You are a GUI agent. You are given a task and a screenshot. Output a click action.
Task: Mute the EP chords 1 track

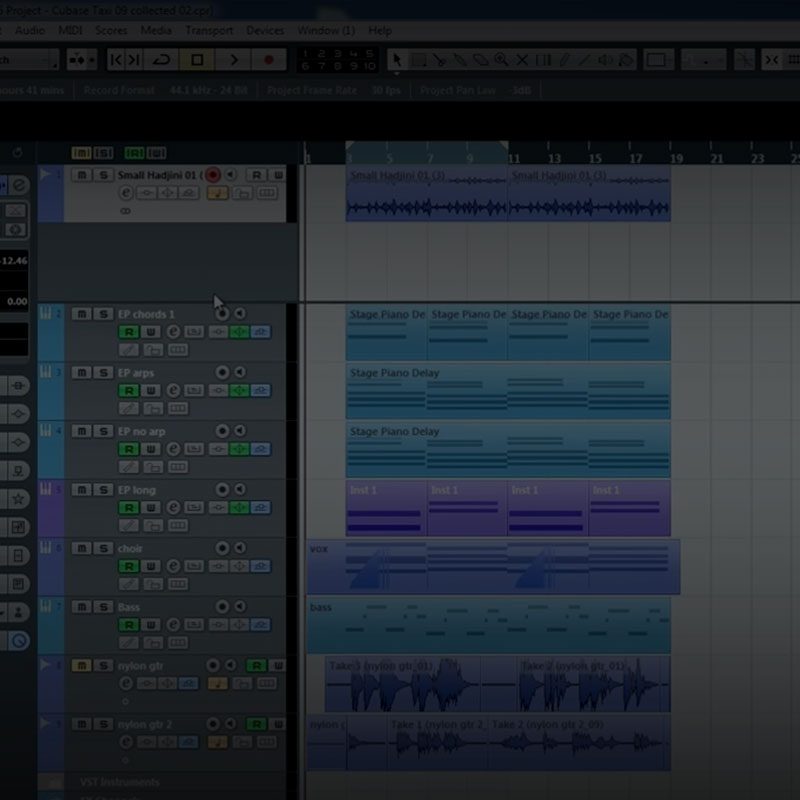(x=82, y=314)
